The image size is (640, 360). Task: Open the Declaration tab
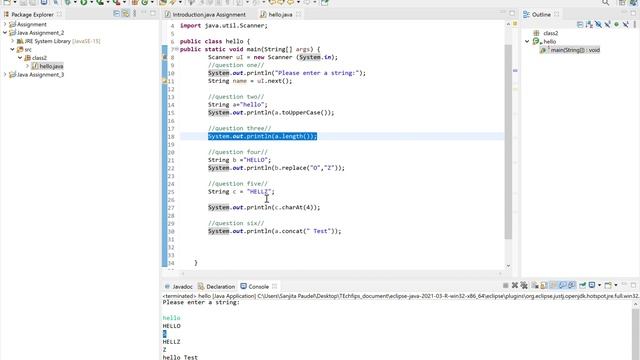217,287
